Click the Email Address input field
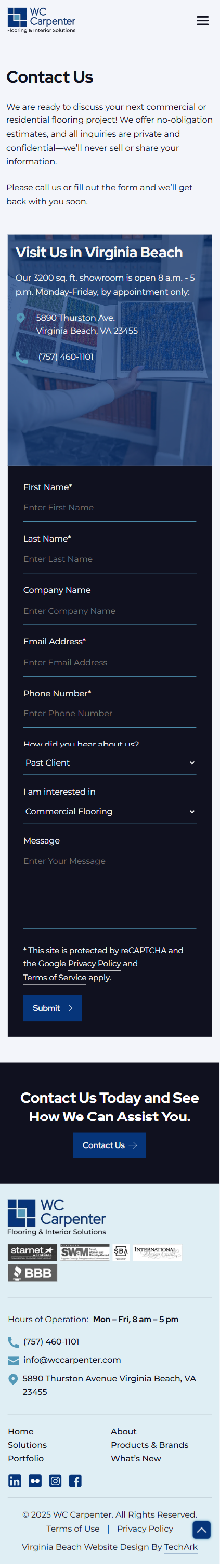 tap(110, 662)
